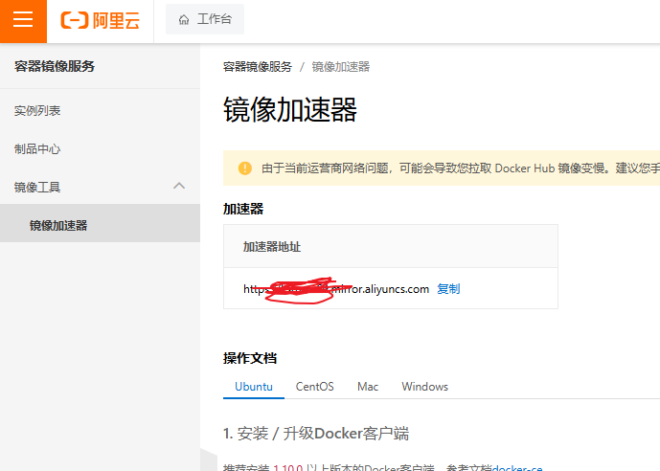Open the hamburger menu in the orange corner
660x471 pixels.
23,20
